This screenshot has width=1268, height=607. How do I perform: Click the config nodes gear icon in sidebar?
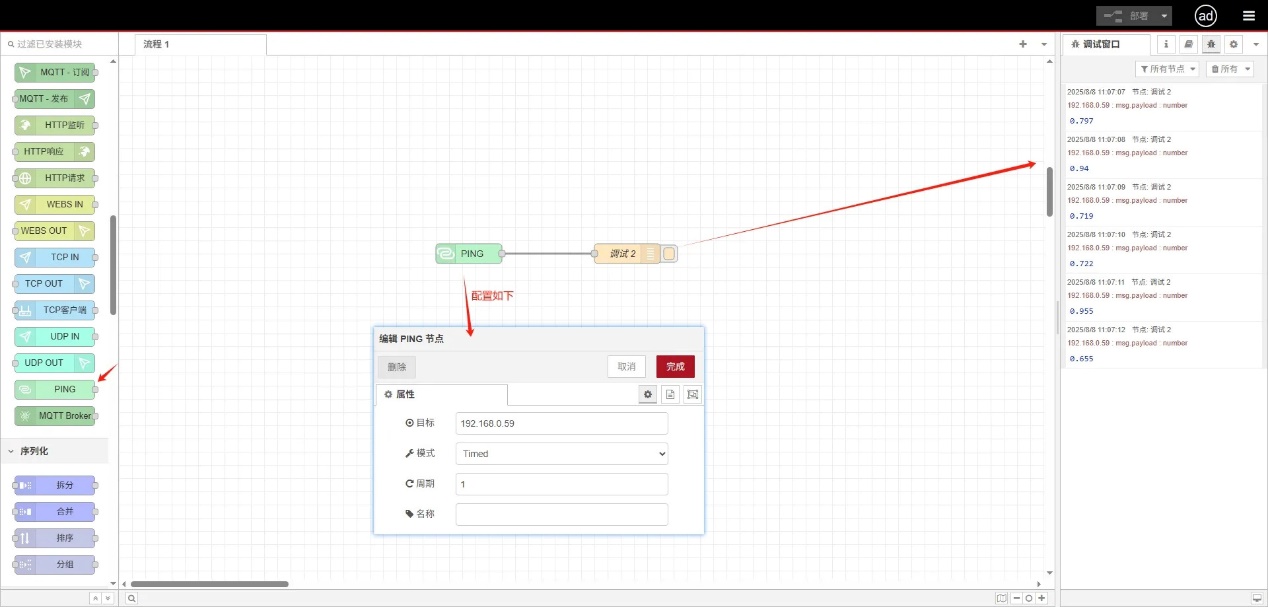[1234, 44]
